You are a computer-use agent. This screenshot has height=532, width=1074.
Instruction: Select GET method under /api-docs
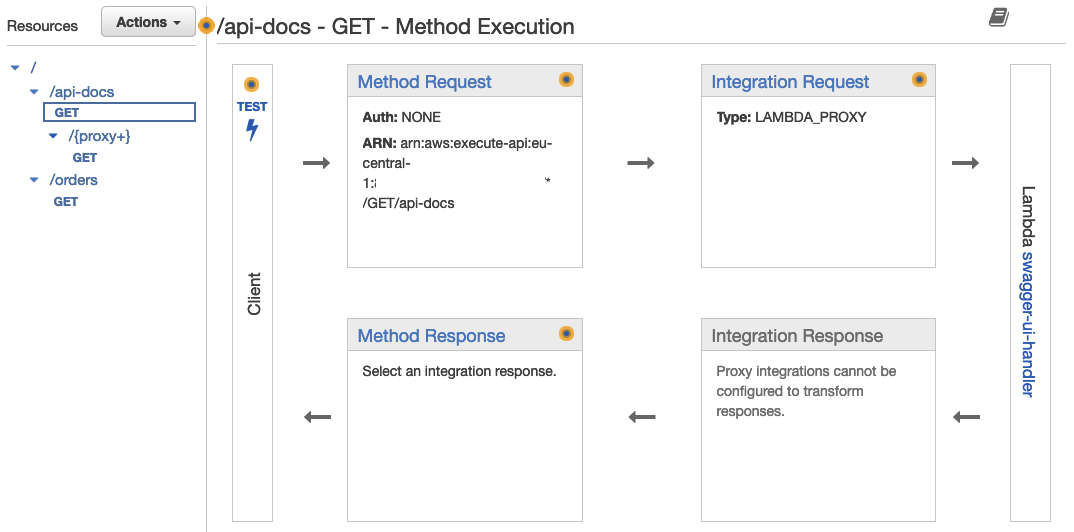(x=66, y=113)
